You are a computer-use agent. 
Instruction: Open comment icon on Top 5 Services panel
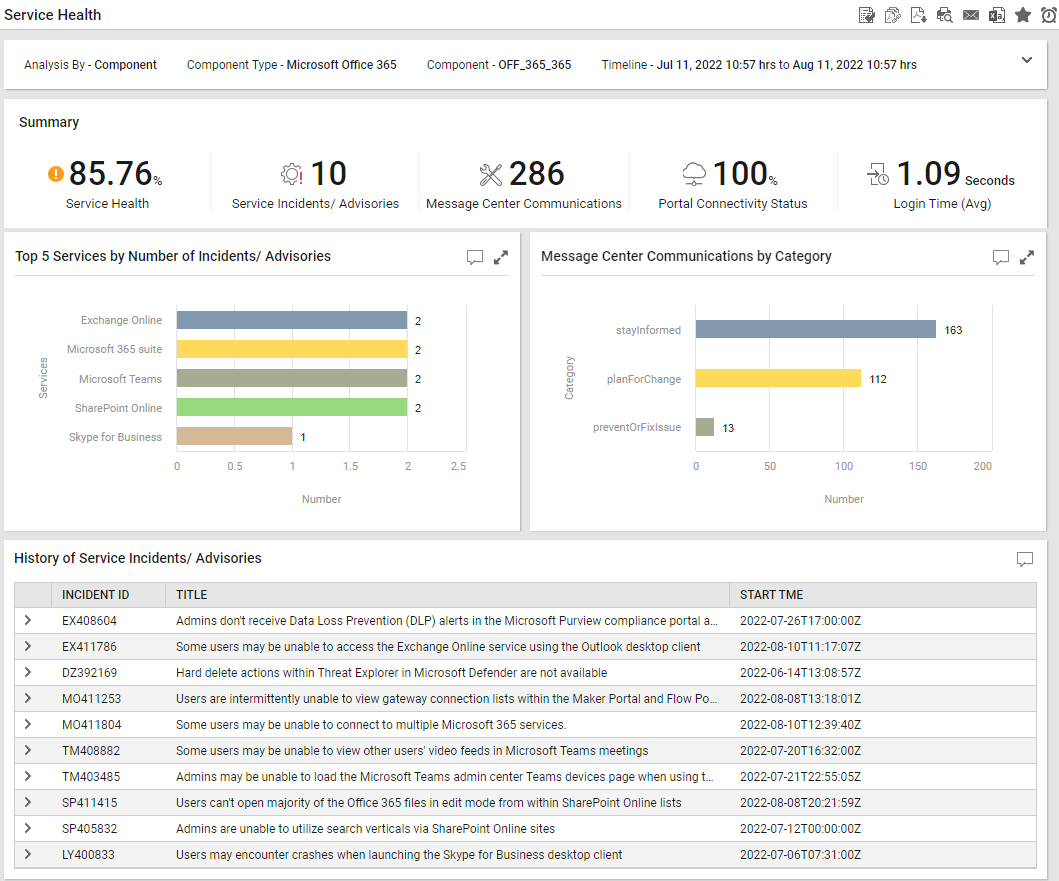pos(475,257)
